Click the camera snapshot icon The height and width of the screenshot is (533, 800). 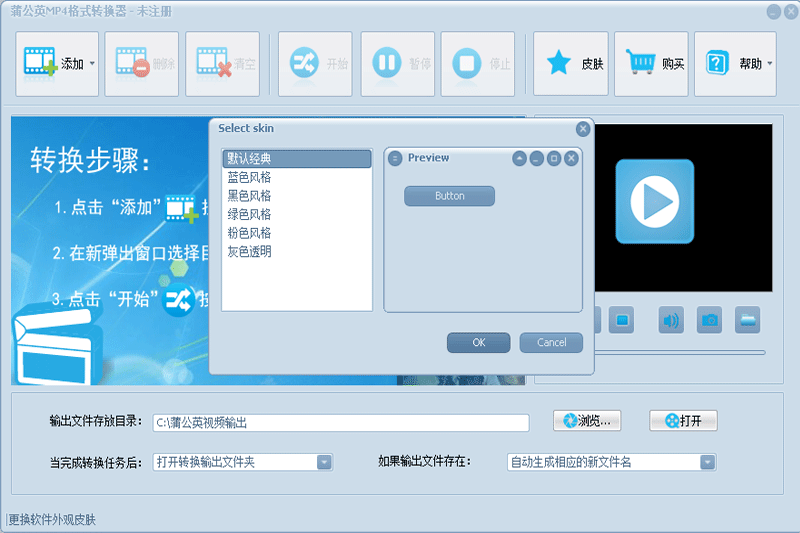[710, 320]
